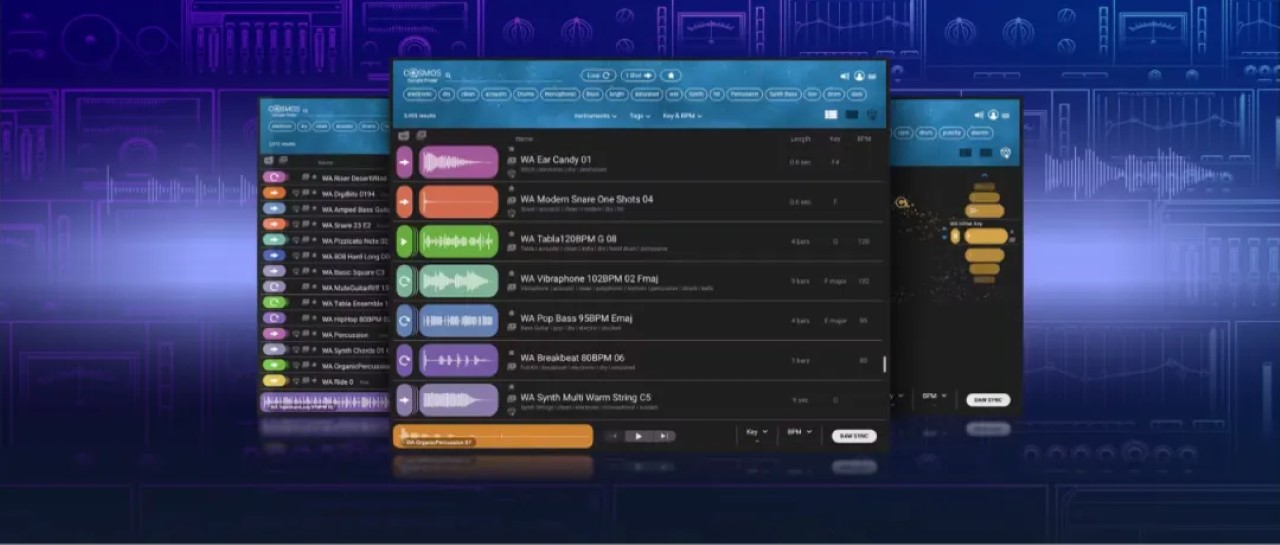Click the WA Pop Bass blue waveform
The height and width of the screenshot is (545, 1280).
tap(458, 320)
